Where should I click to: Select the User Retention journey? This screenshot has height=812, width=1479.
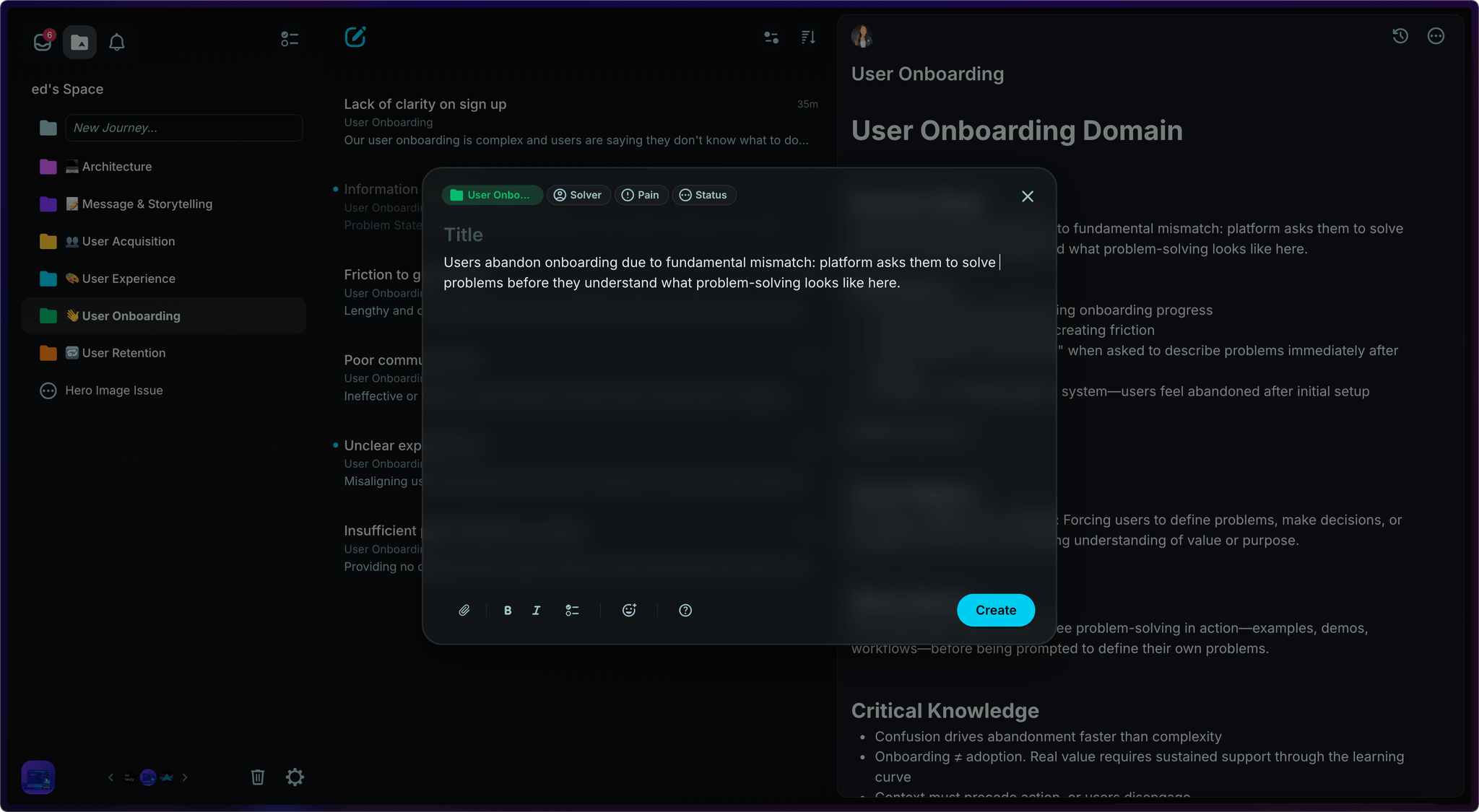[123, 353]
